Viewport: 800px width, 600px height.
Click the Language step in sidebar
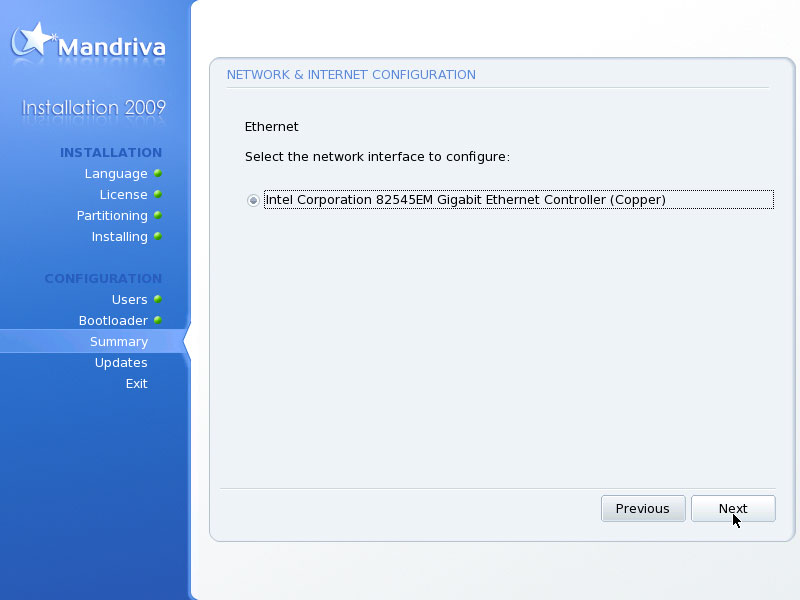pos(116,173)
